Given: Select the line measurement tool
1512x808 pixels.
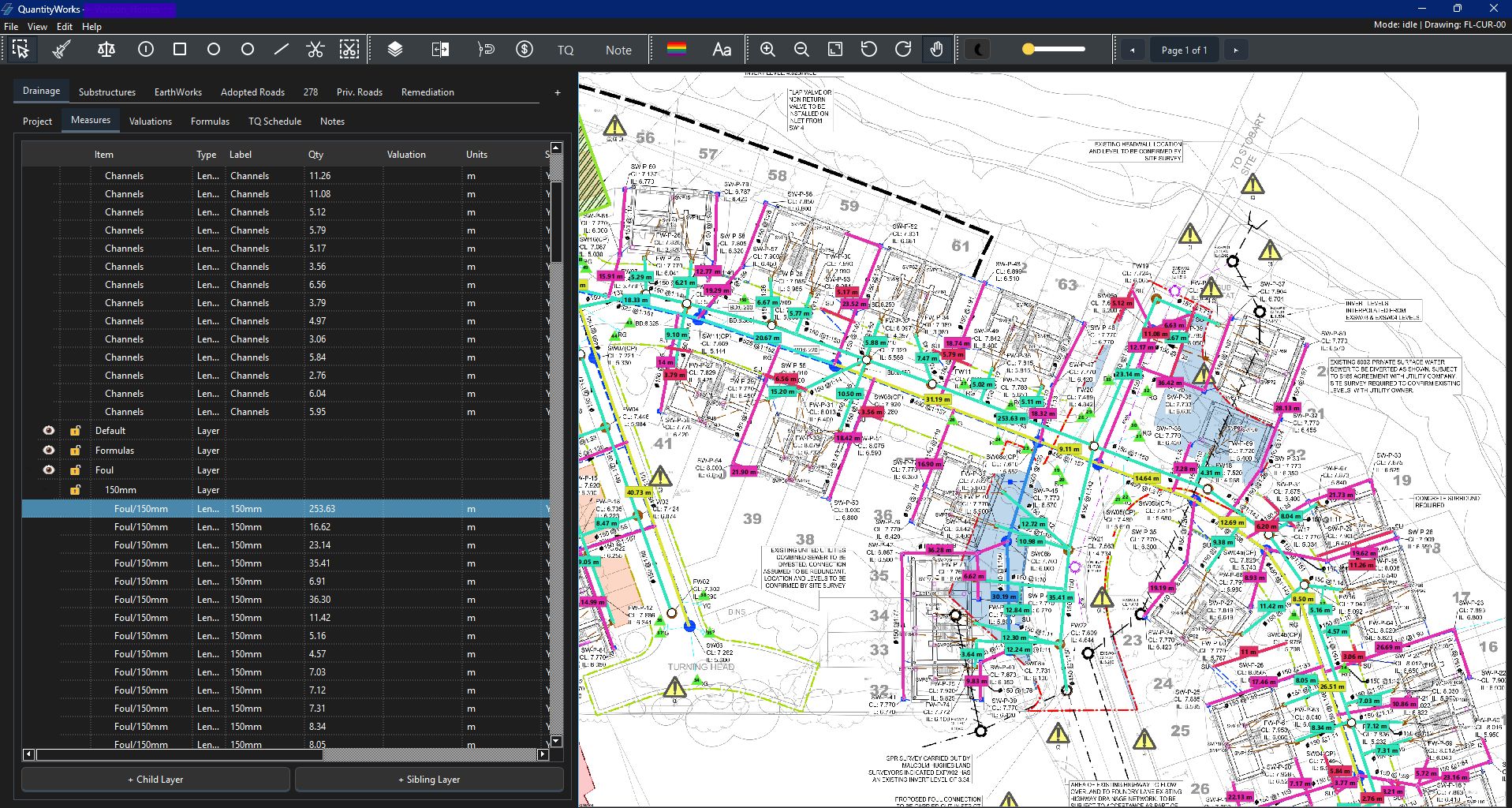Looking at the screenshot, I should (281, 49).
